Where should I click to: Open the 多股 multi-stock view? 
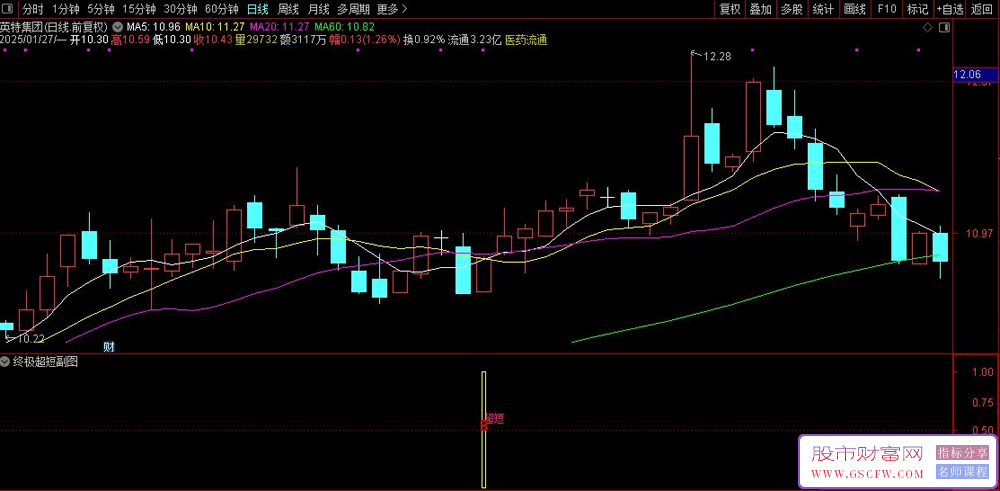[791, 9]
